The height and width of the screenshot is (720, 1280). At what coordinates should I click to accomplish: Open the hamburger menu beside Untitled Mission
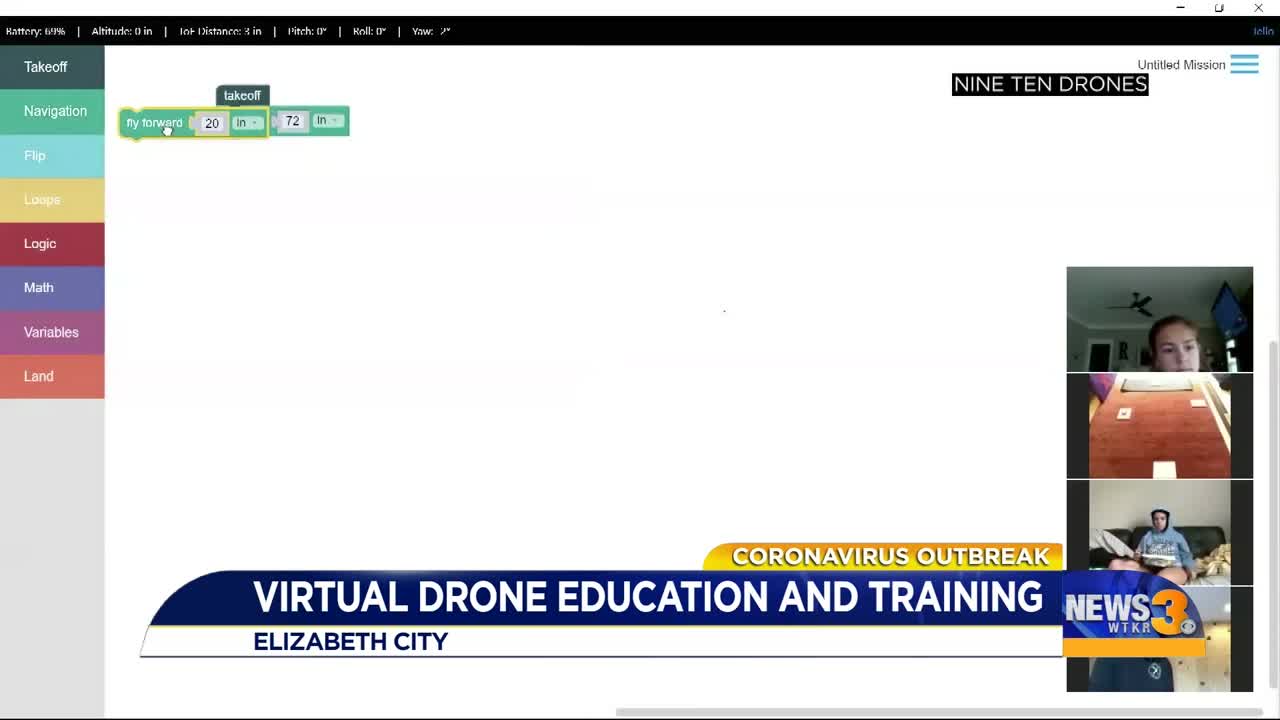pos(1244,65)
